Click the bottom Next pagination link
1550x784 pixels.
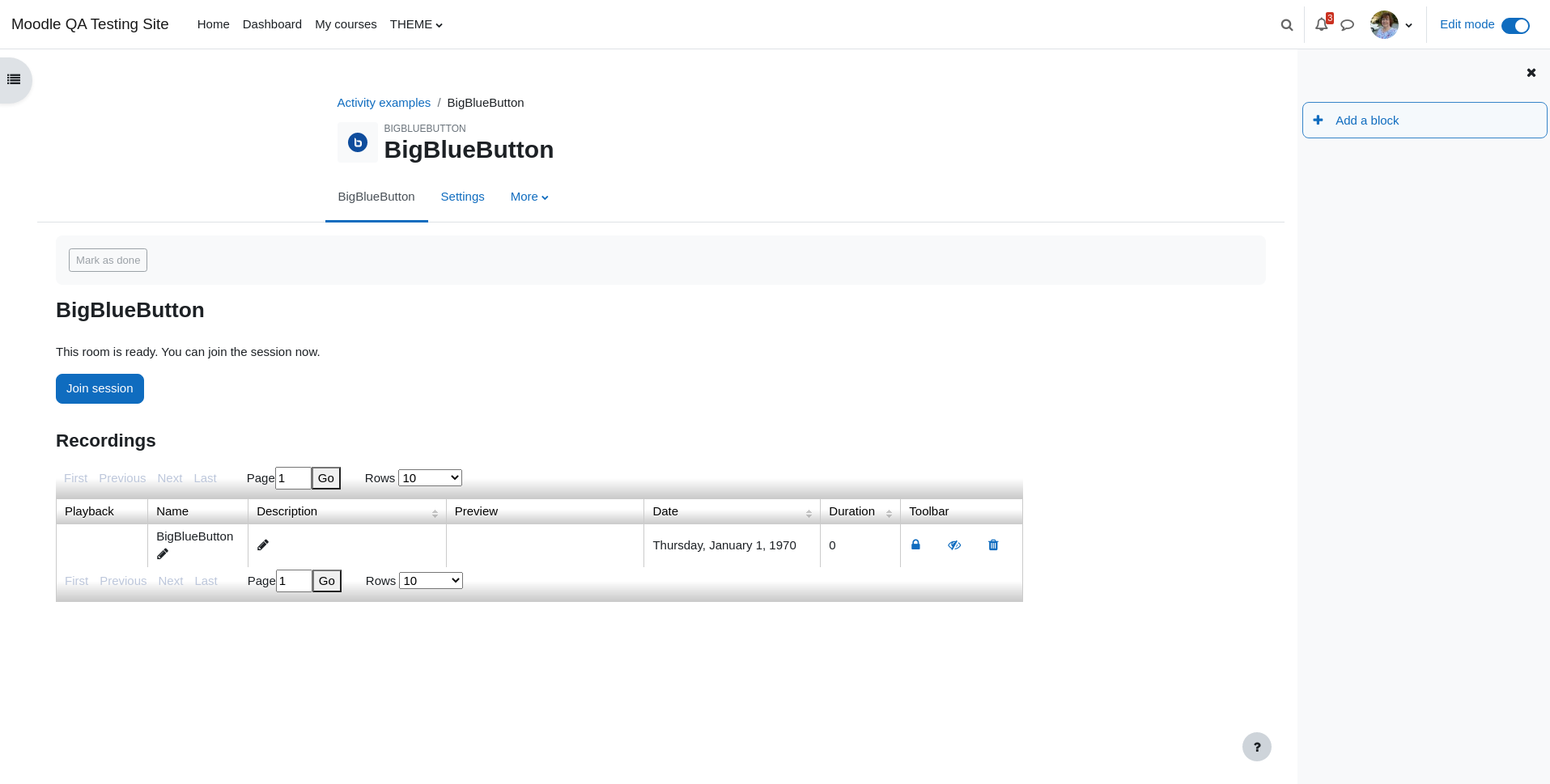[x=171, y=581]
